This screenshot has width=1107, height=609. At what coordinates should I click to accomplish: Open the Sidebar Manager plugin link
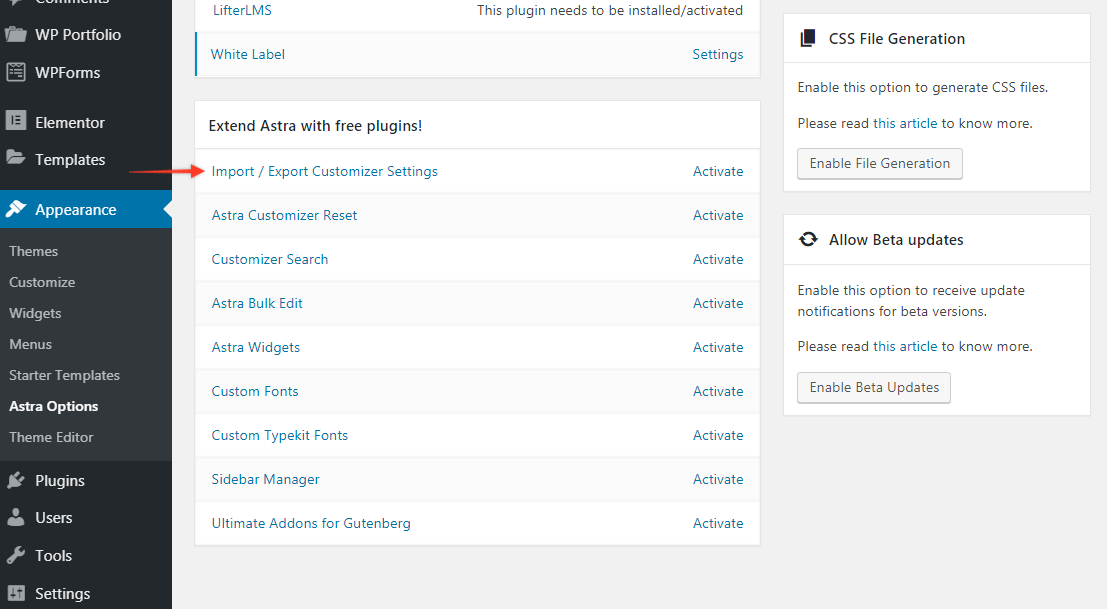(265, 479)
